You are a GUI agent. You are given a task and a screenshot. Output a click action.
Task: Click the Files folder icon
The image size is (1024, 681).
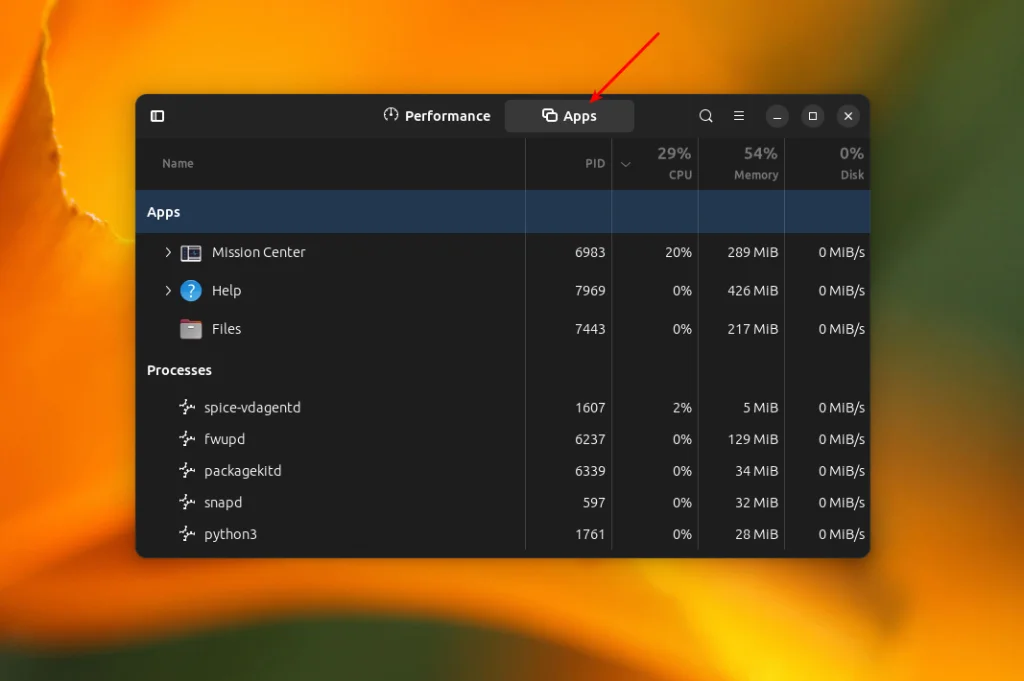pos(191,329)
